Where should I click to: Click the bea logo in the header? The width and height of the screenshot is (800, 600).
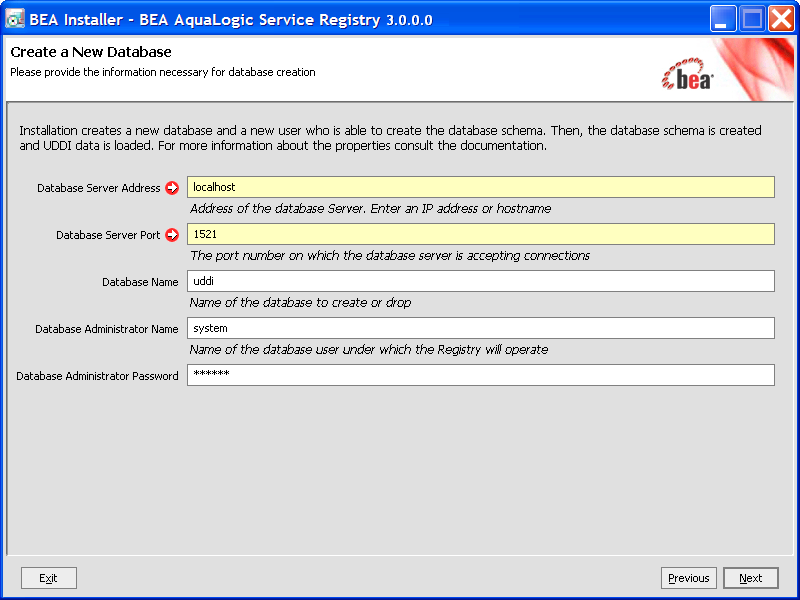[x=687, y=74]
